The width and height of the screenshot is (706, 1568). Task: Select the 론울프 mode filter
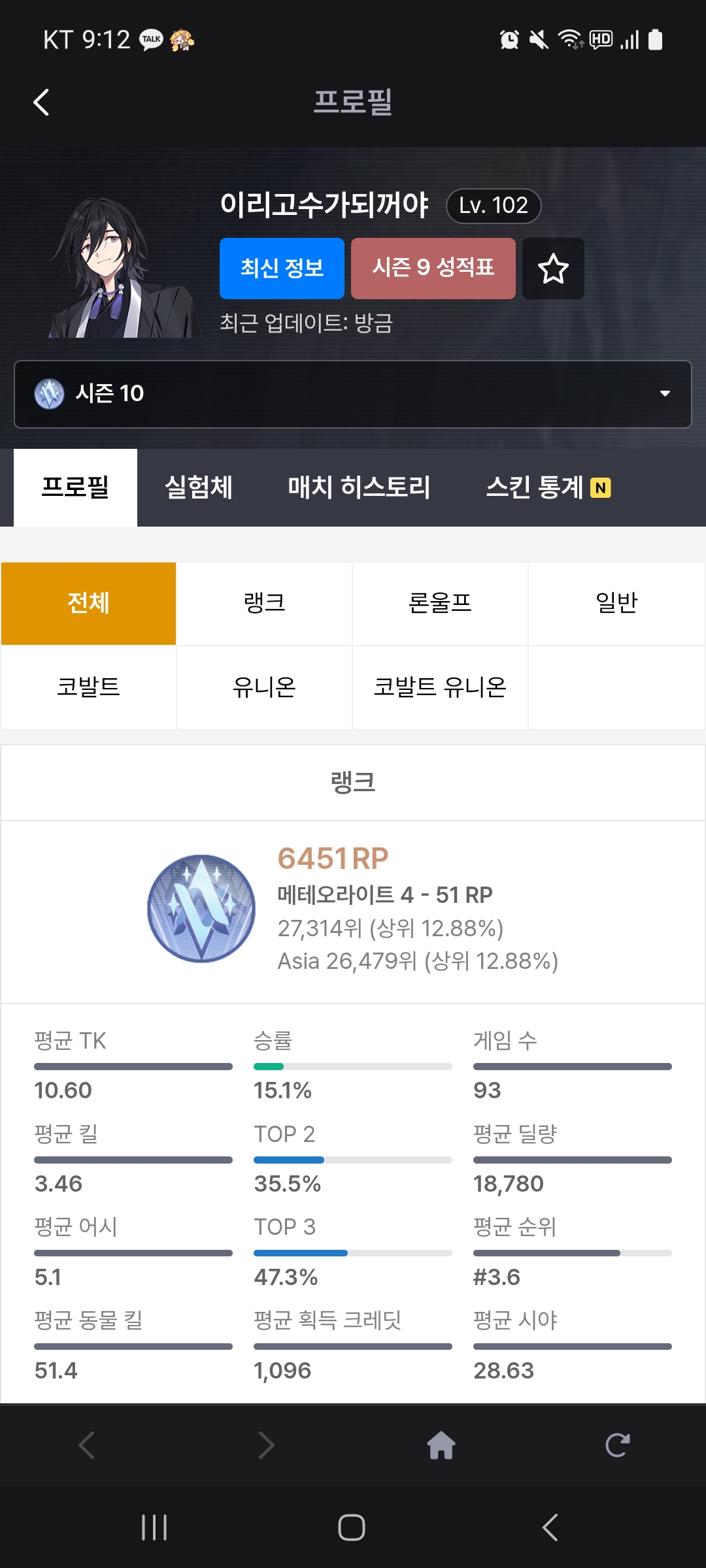[x=440, y=603]
